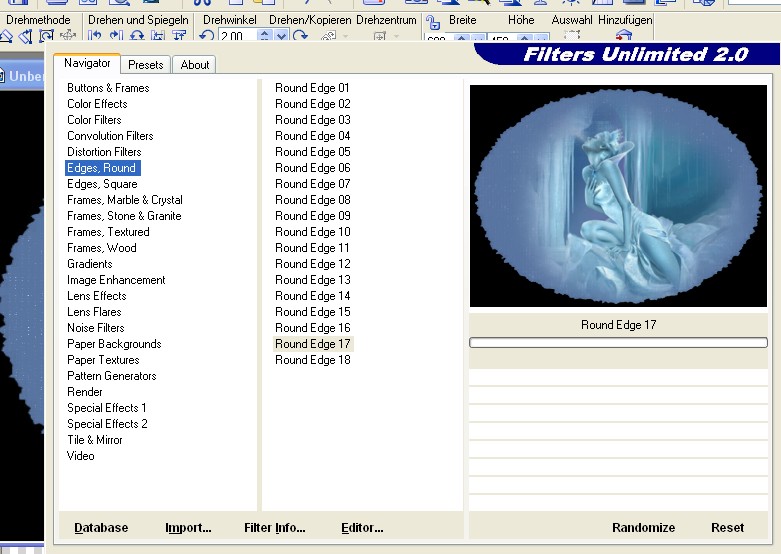Screen dimensions: 781x554
Task: Apply the Round Edge 01 filter
Action: click(x=312, y=88)
